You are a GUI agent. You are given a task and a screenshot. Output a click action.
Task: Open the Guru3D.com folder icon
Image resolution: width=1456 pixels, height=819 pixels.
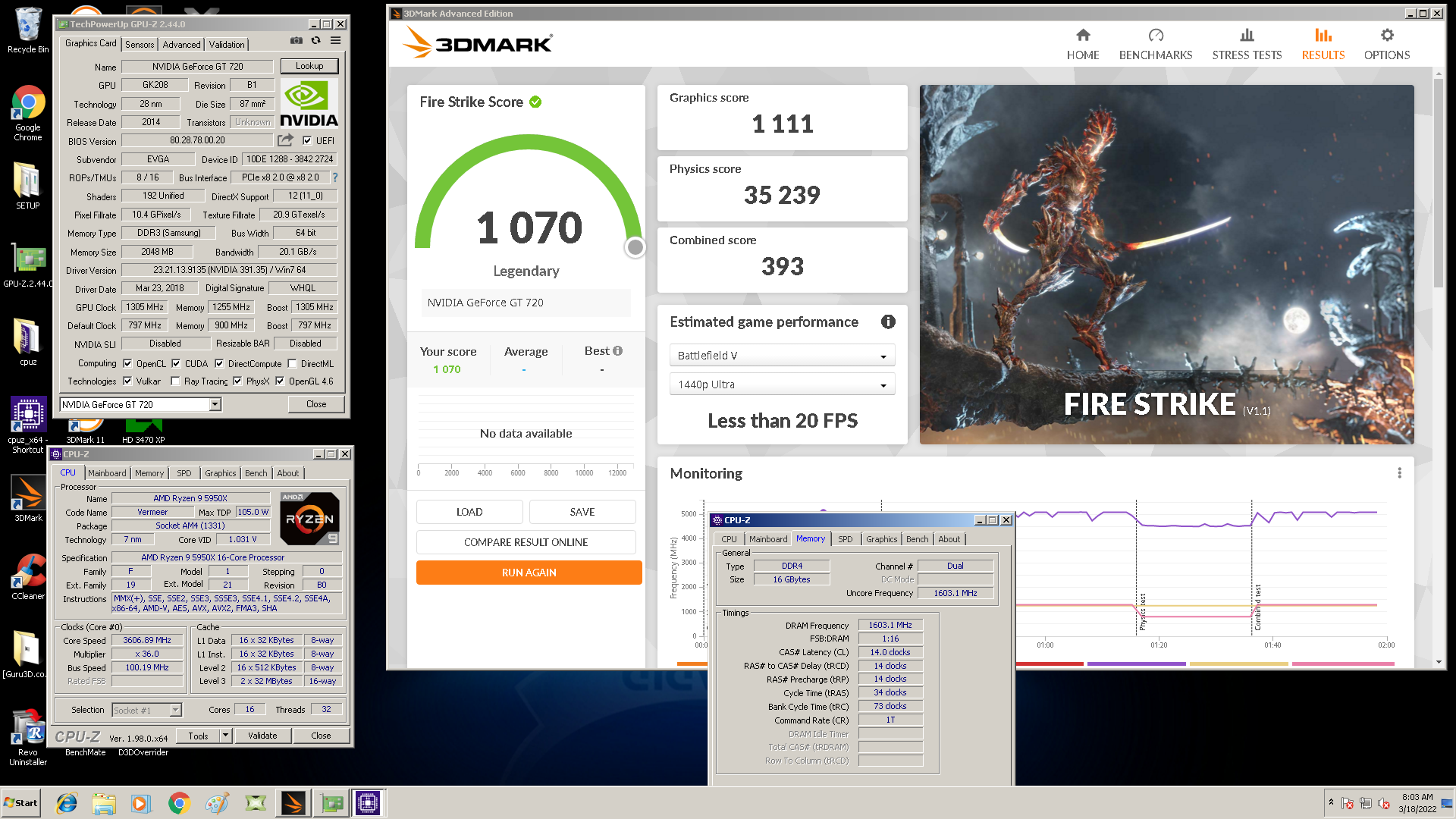tap(25, 654)
